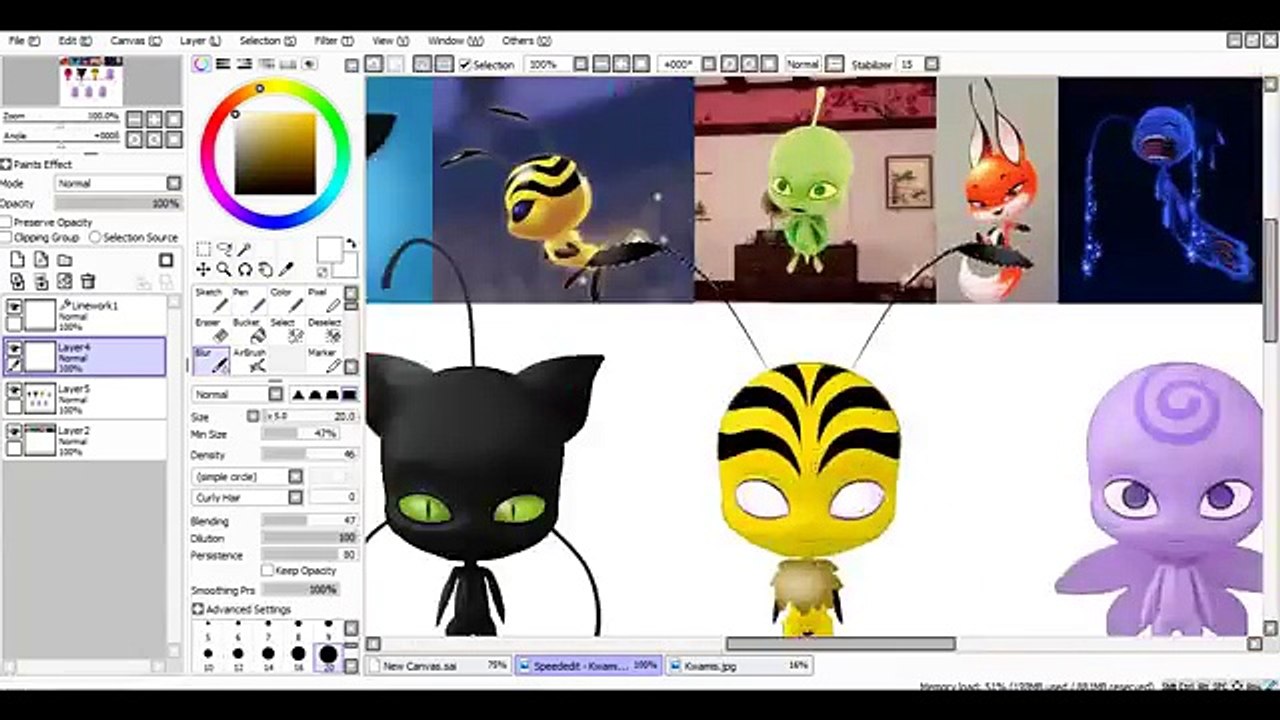1280x720 pixels.
Task: Choose the Deselect brush tool
Action: click(x=324, y=330)
